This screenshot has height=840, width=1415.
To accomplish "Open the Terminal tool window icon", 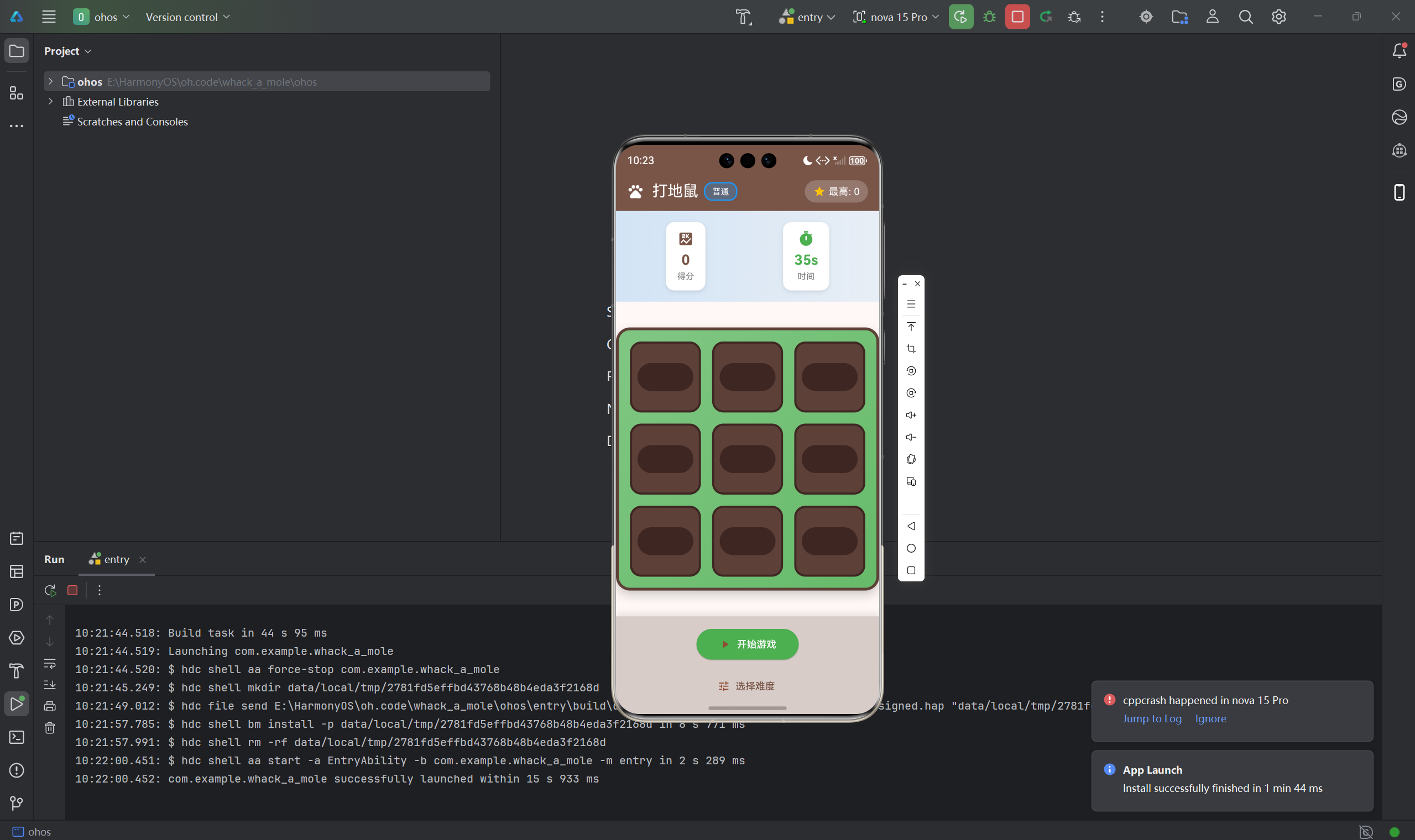I will coord(17,737).
